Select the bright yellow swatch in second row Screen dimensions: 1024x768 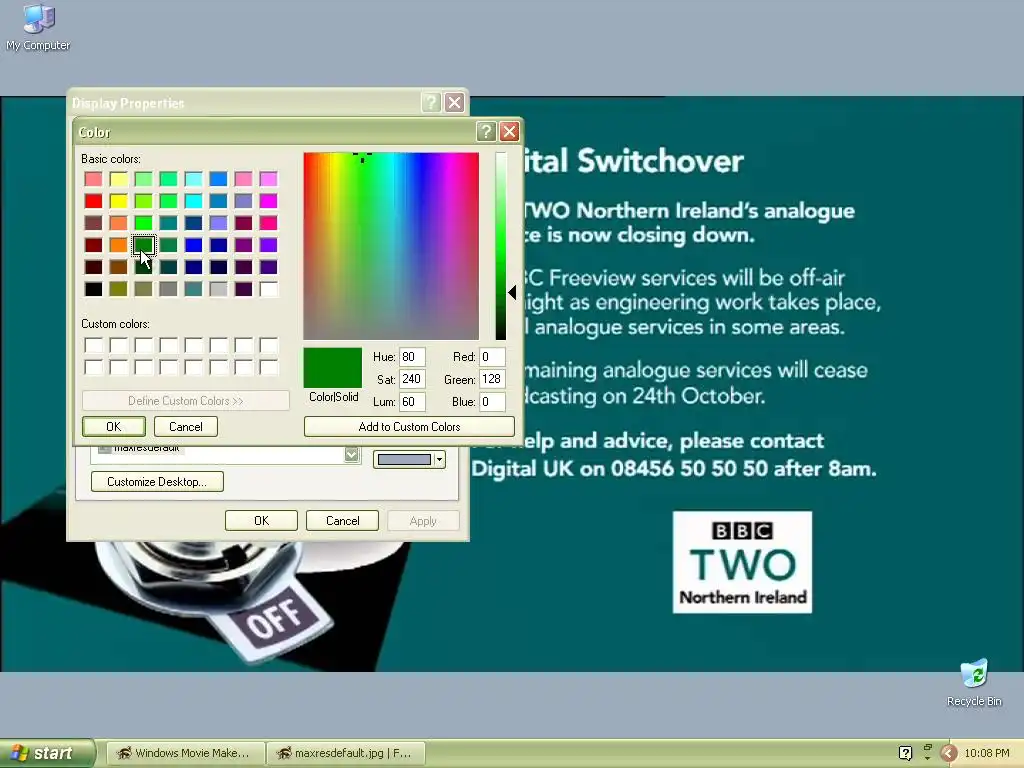coord(118,200)
